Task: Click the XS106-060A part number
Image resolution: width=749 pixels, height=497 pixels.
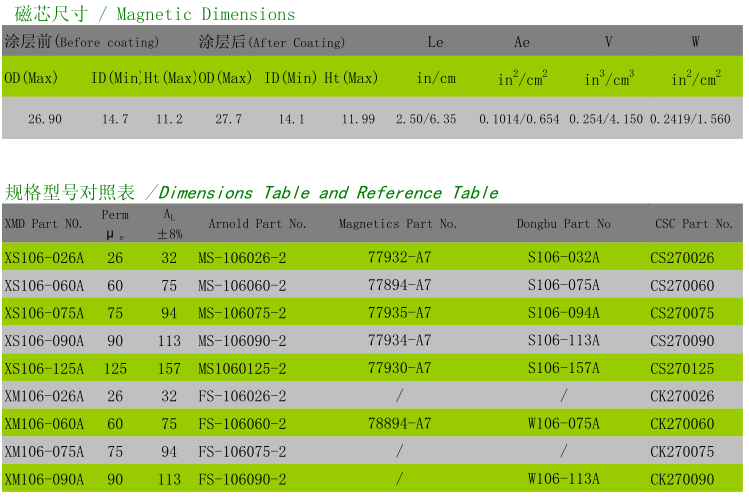Action: 44,286
